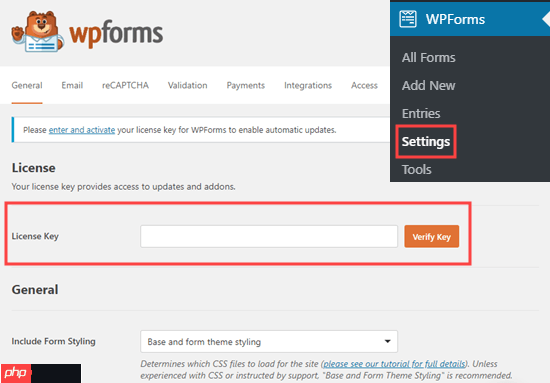Viewport: 550px width, 383px height.
Task: Click the License section heading
Action: click(x=33, y=168)
